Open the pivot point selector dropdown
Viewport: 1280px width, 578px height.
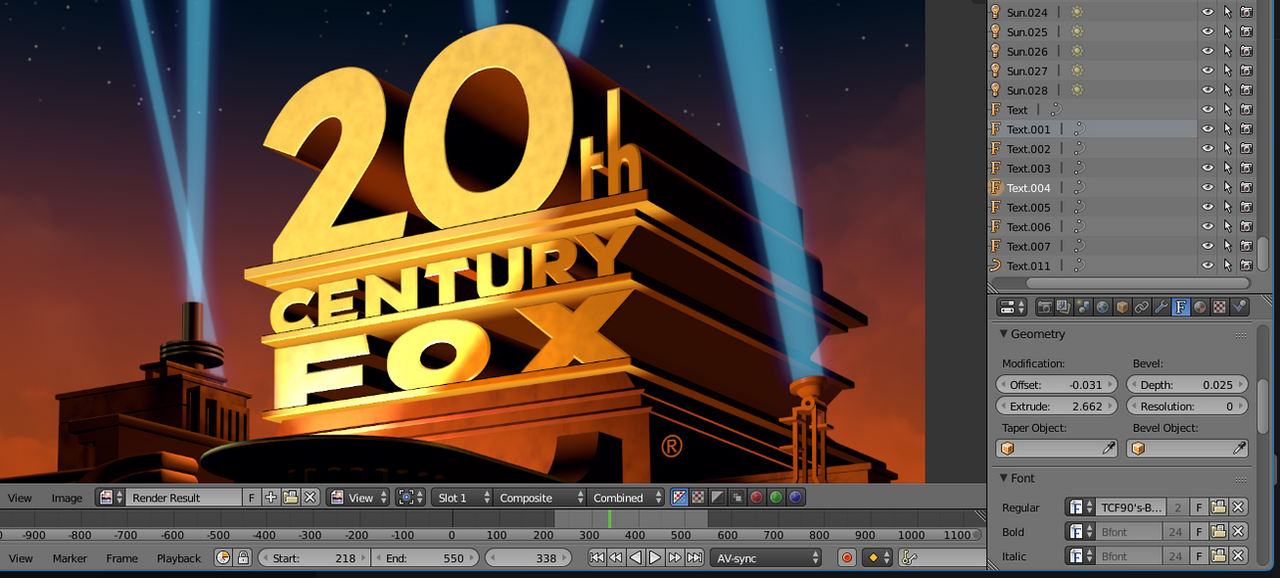tap(410, 497)
